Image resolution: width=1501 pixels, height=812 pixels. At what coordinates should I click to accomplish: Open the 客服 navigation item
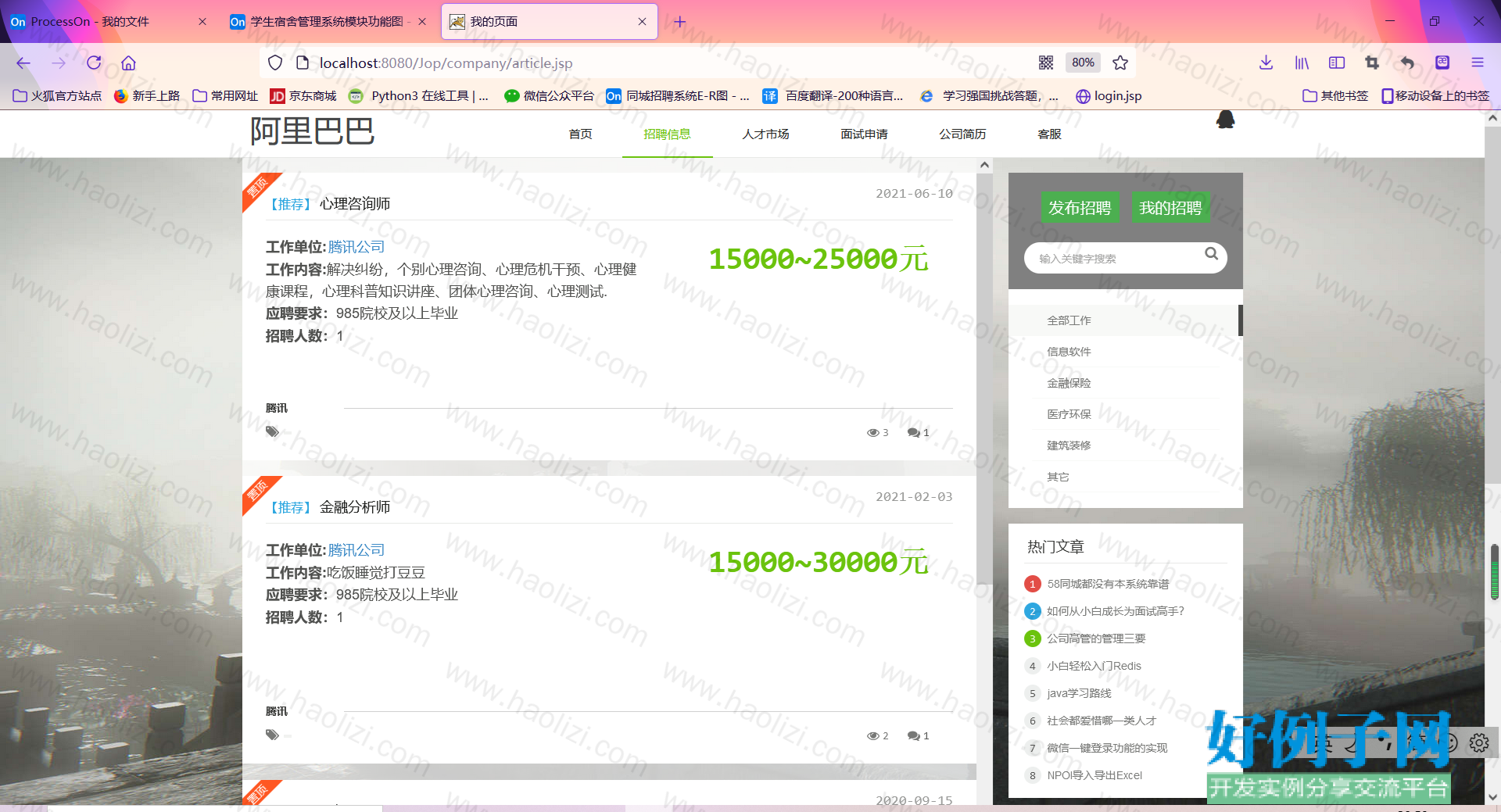pos(1049,134)
